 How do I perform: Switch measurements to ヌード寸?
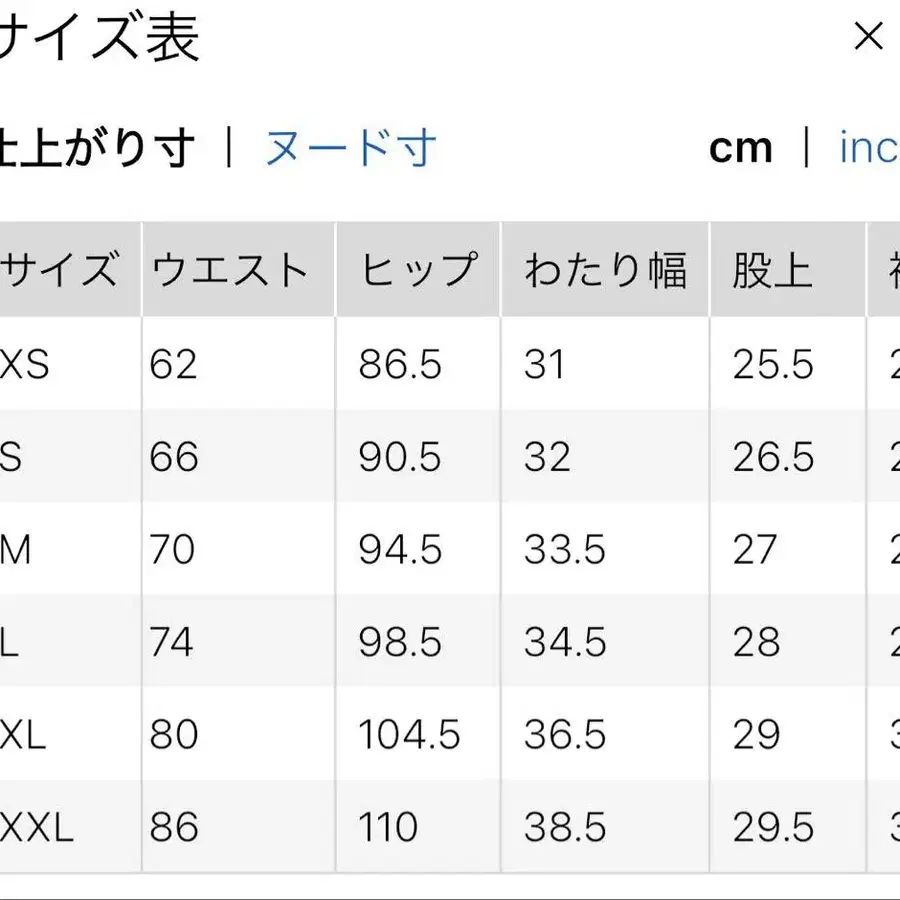click(352, 148)
